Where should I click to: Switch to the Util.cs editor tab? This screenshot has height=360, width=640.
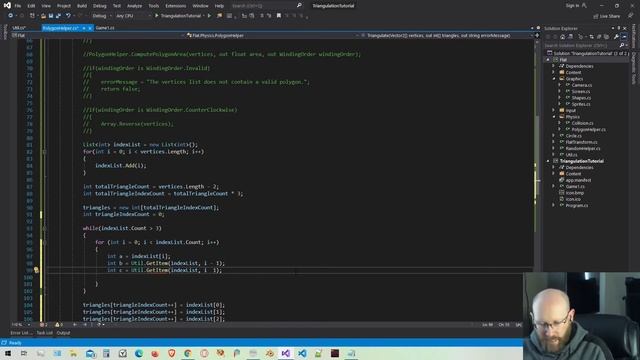point(19,28)
